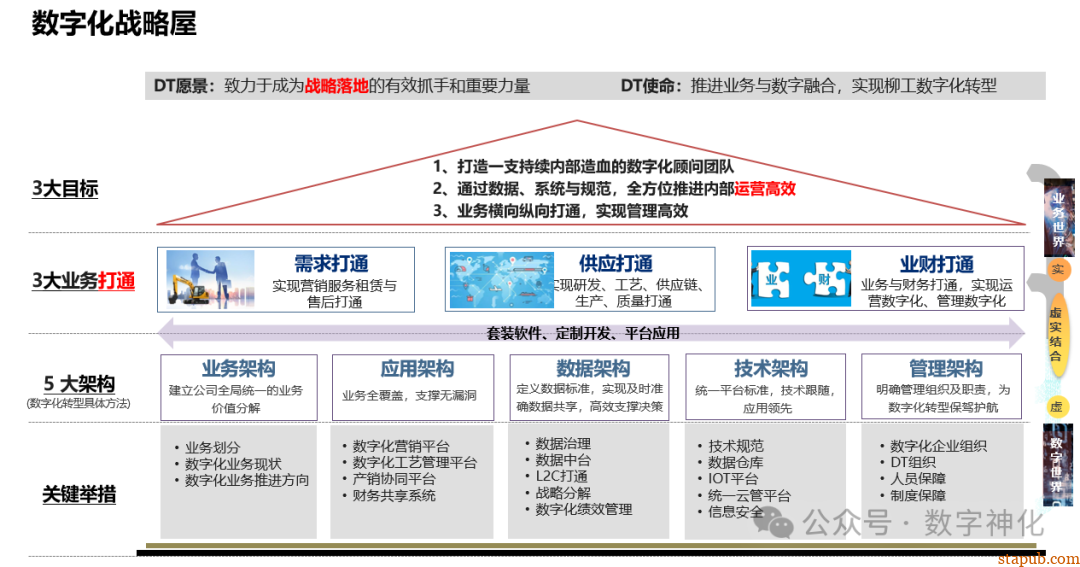Select the 关键举措 row label
The width and height of the screenshot is (1080, 567).
[78, 494]
